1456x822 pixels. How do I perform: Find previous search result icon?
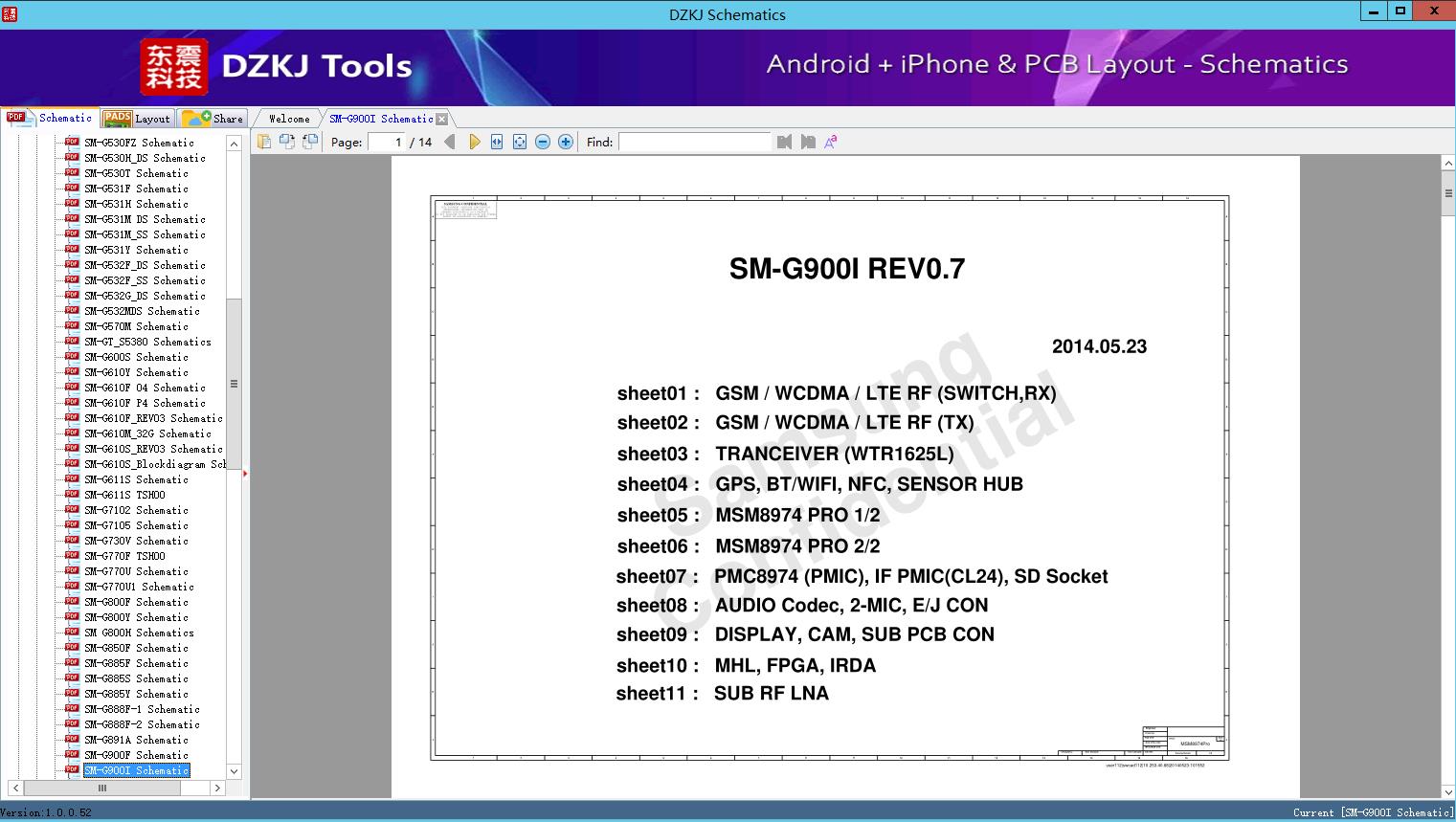point(785,142)
